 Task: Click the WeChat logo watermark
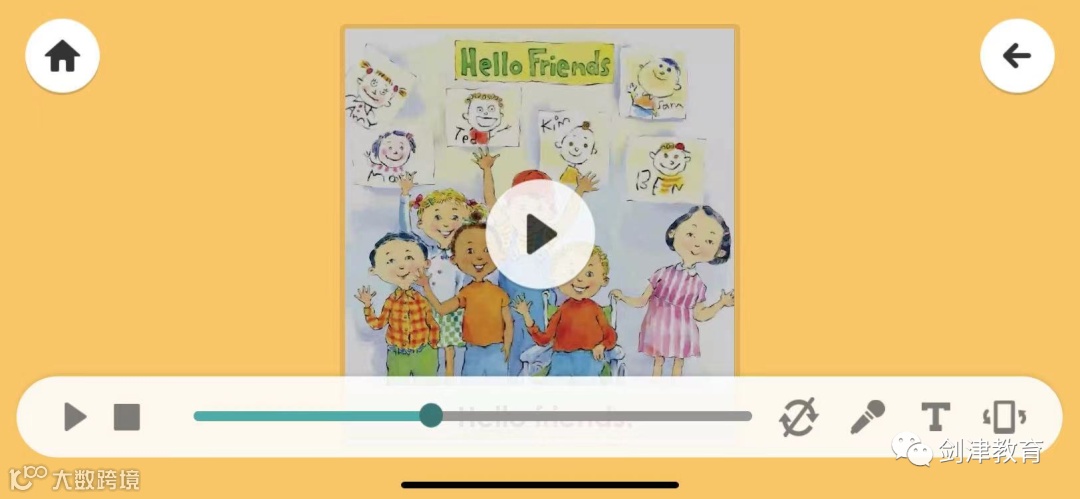click(913, 449)
